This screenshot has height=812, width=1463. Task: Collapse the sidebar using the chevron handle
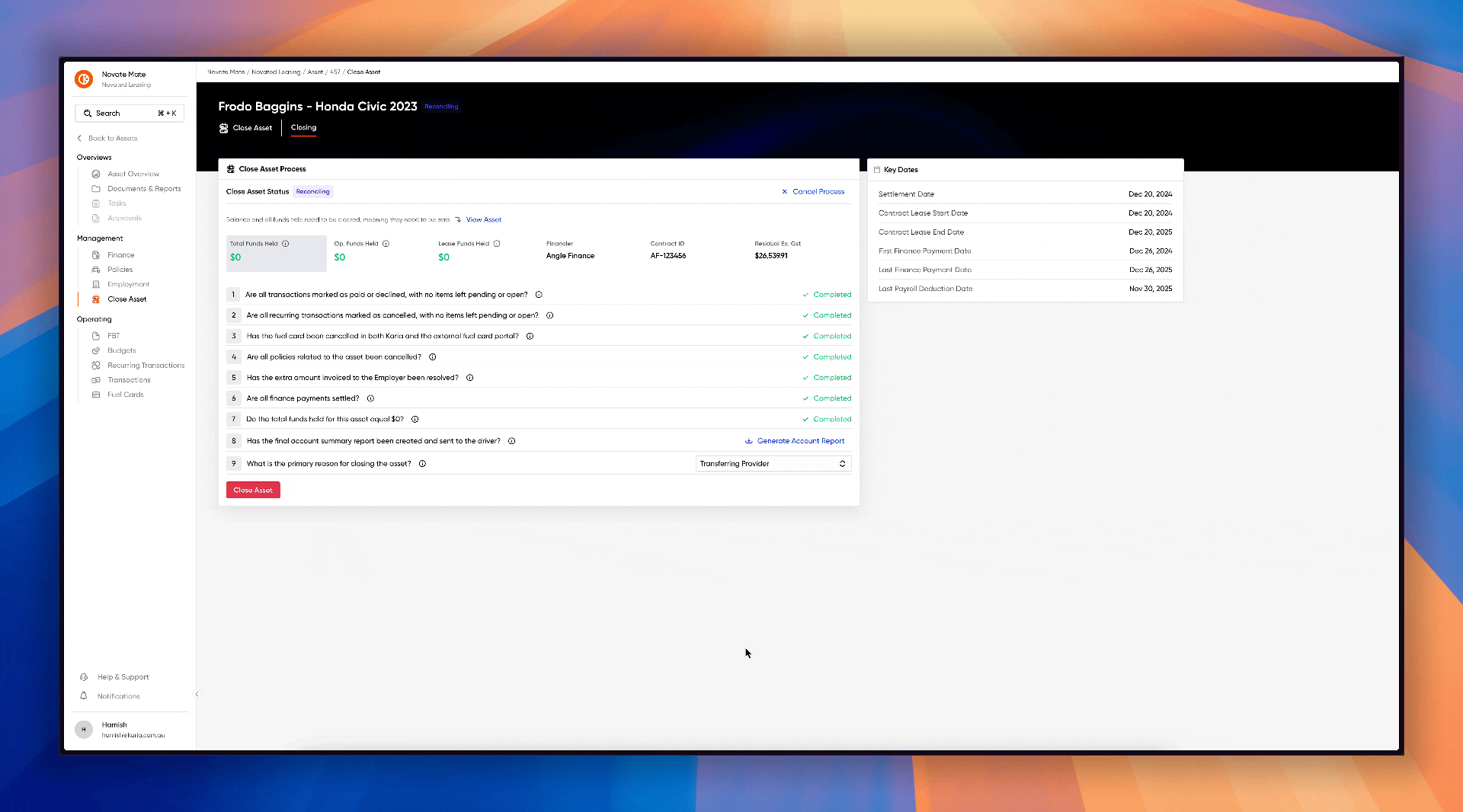click(197, 694)
